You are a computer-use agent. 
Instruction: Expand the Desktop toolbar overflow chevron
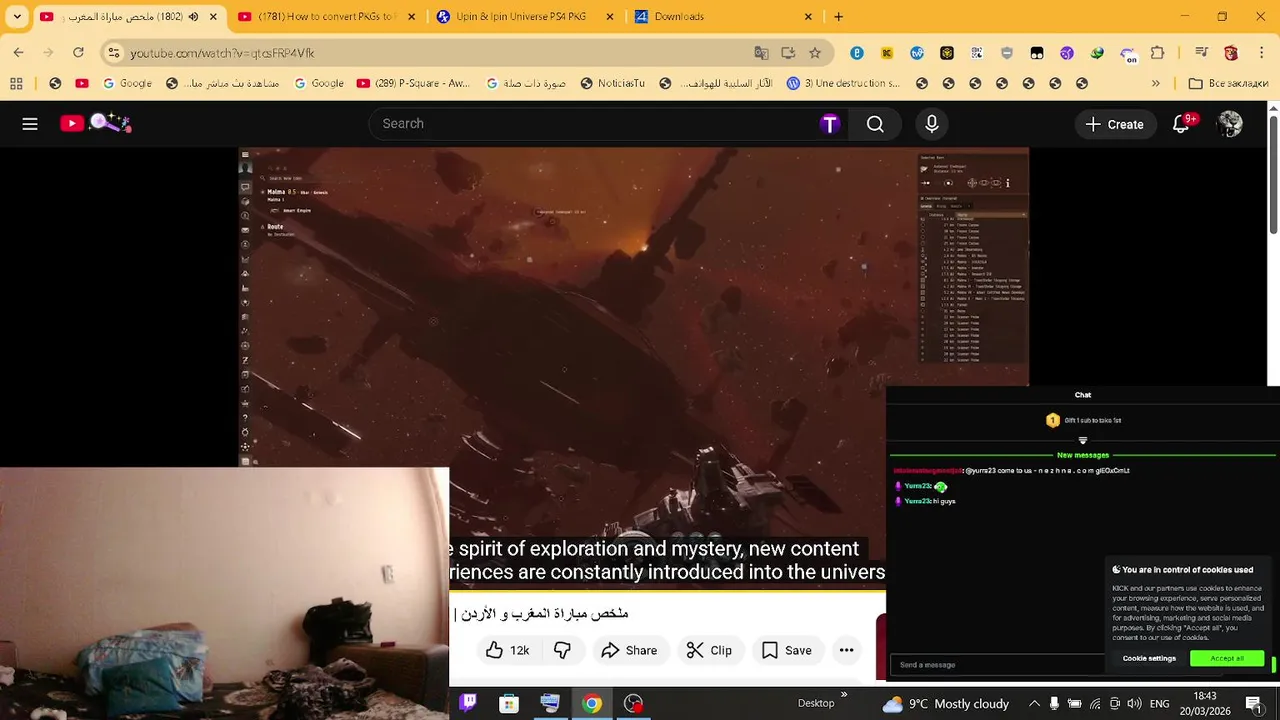(x=844, y=695)
